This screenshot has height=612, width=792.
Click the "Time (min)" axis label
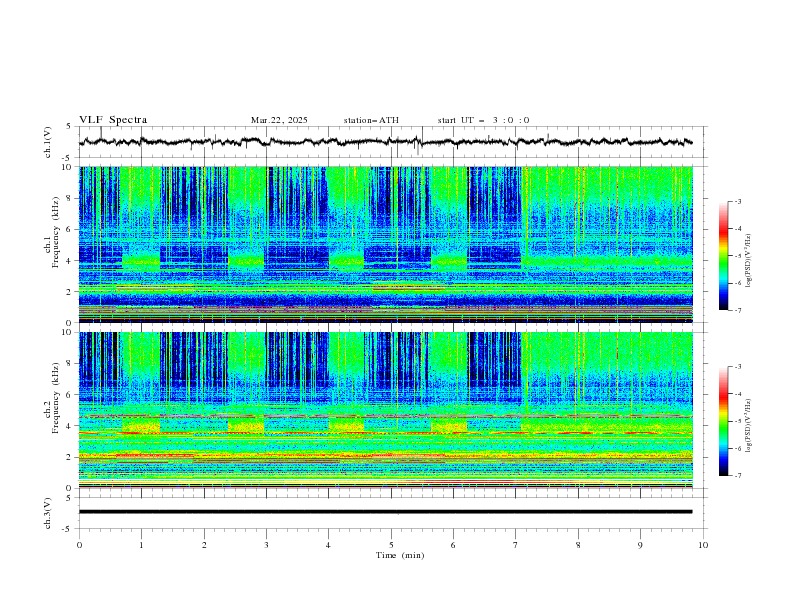click(x=400, y=555)
